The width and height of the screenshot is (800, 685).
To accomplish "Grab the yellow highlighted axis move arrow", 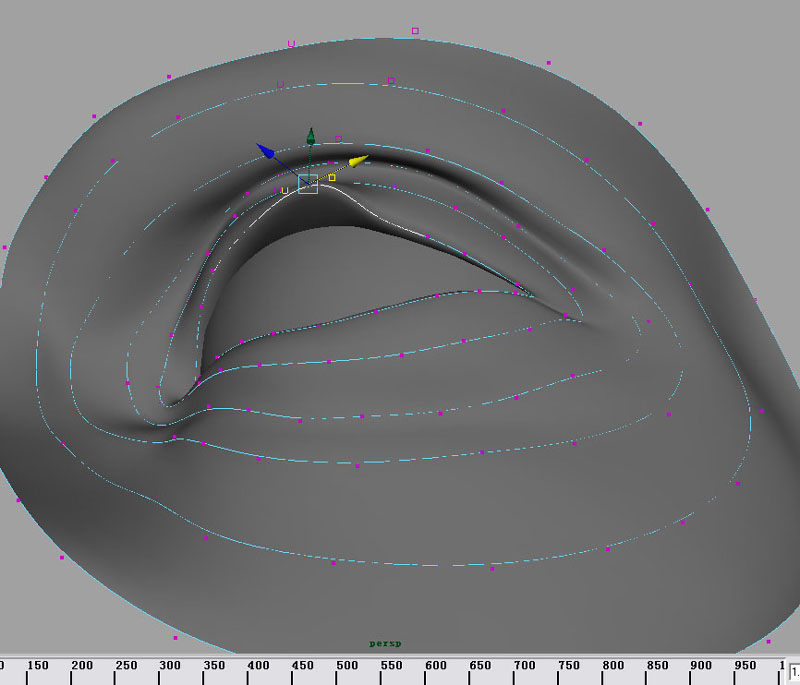I will tap(359, 161).
